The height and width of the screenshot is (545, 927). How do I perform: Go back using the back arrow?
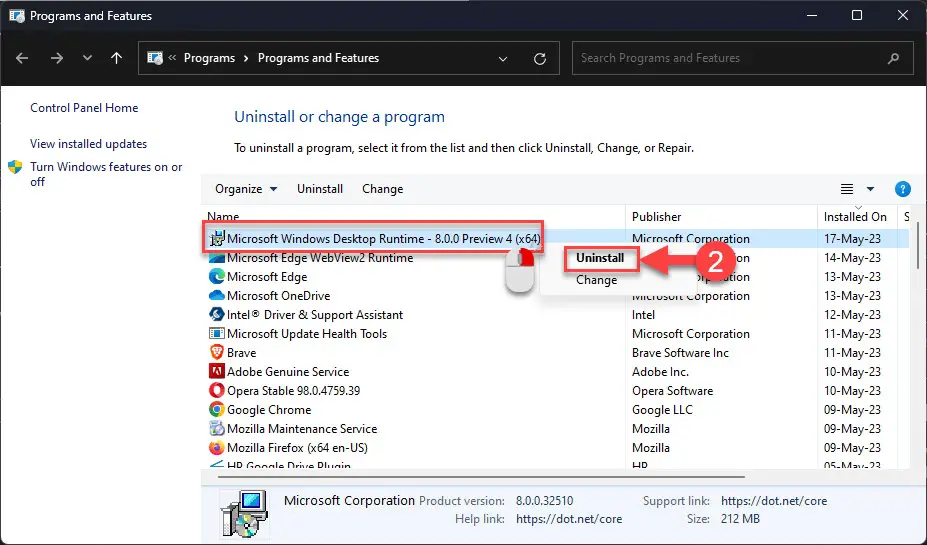[x=22, y=58]
